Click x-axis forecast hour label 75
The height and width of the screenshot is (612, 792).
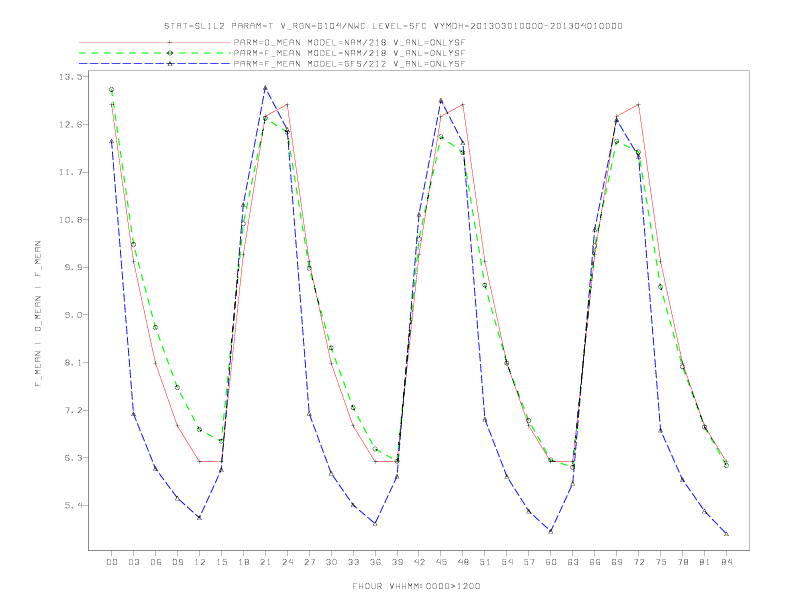pyautogui.click(x=661, y=562)
